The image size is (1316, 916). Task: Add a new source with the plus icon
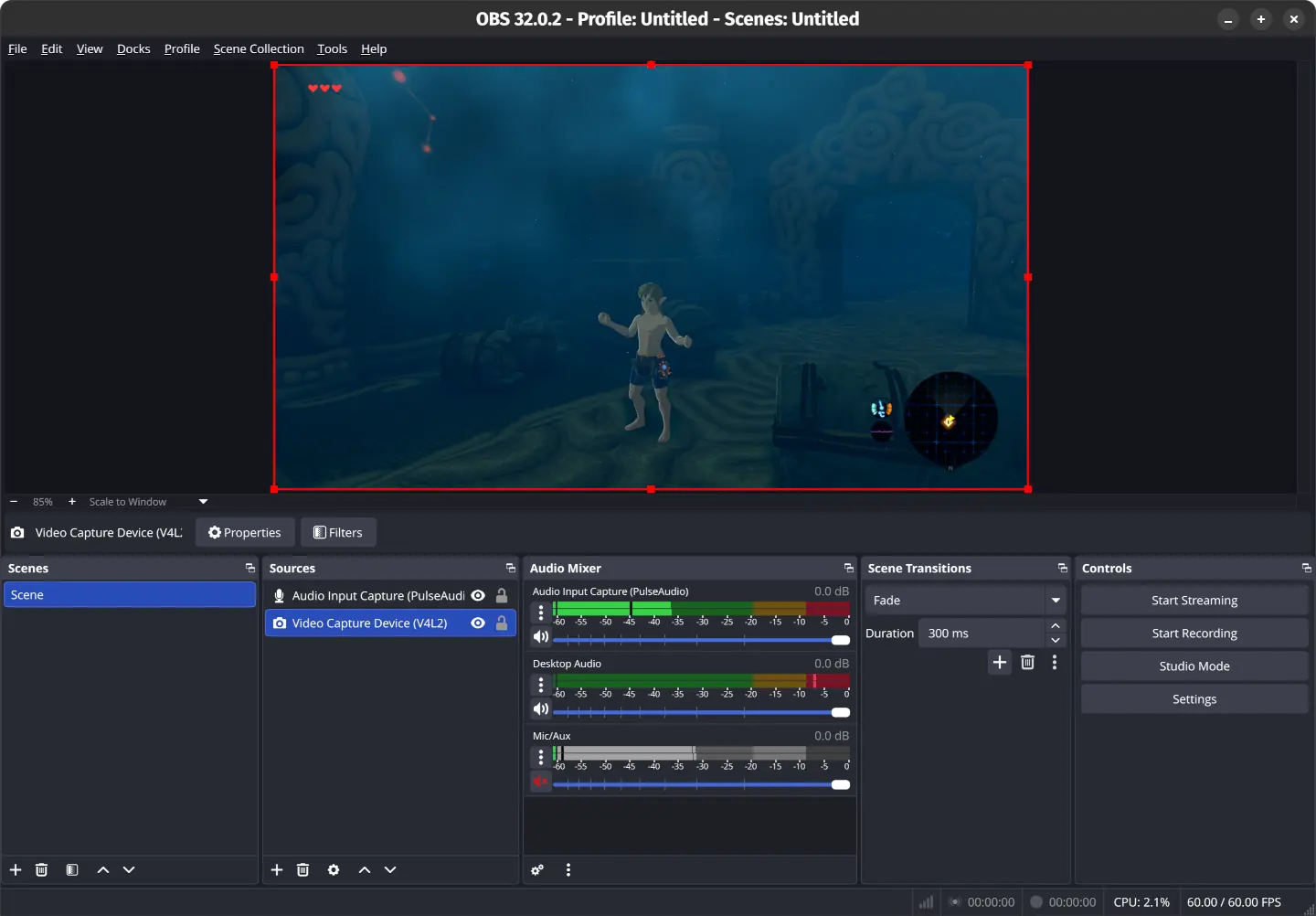click(x=277, y=869)
